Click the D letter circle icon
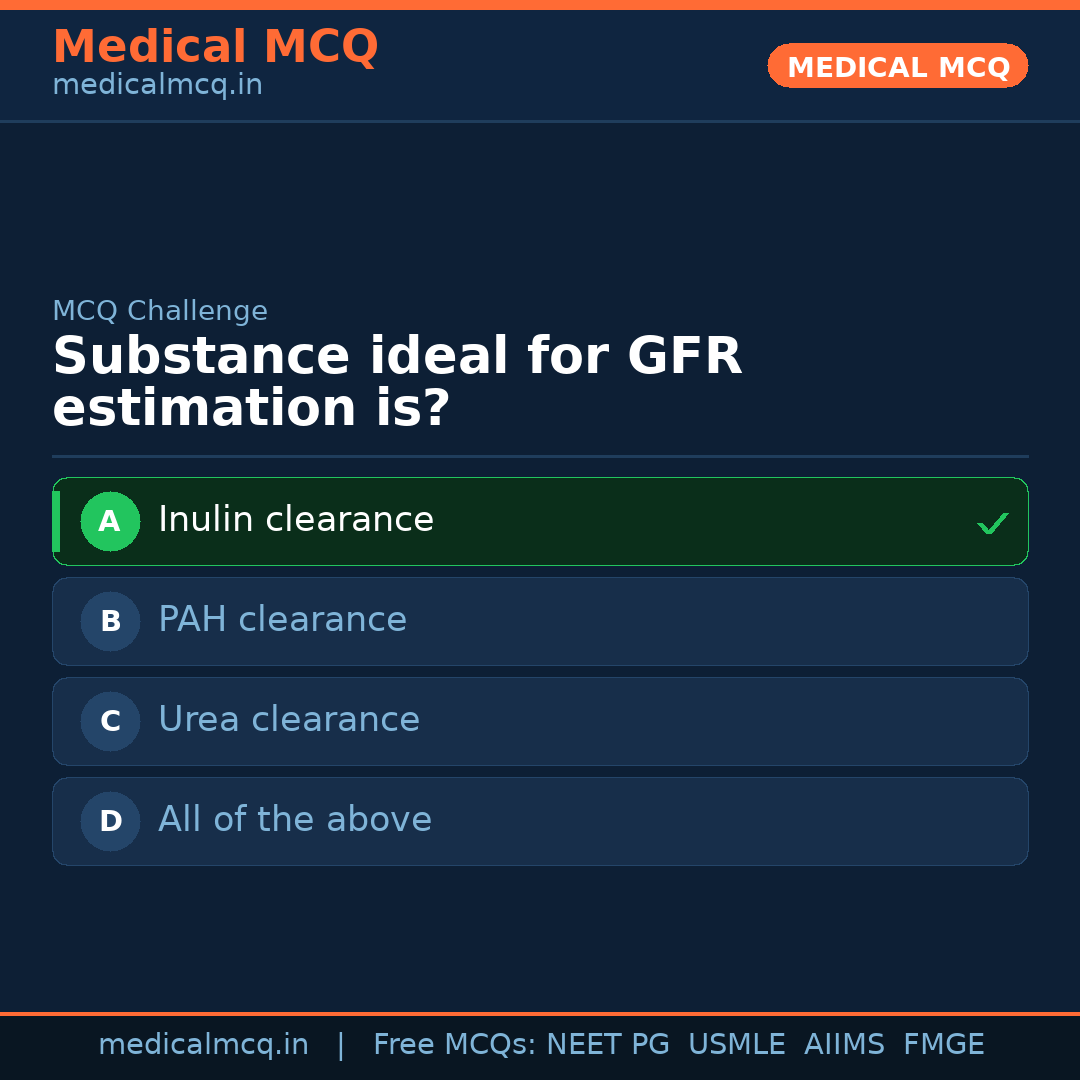Viewport: 1080px width, 1080px height. click(x=110, y=821)
